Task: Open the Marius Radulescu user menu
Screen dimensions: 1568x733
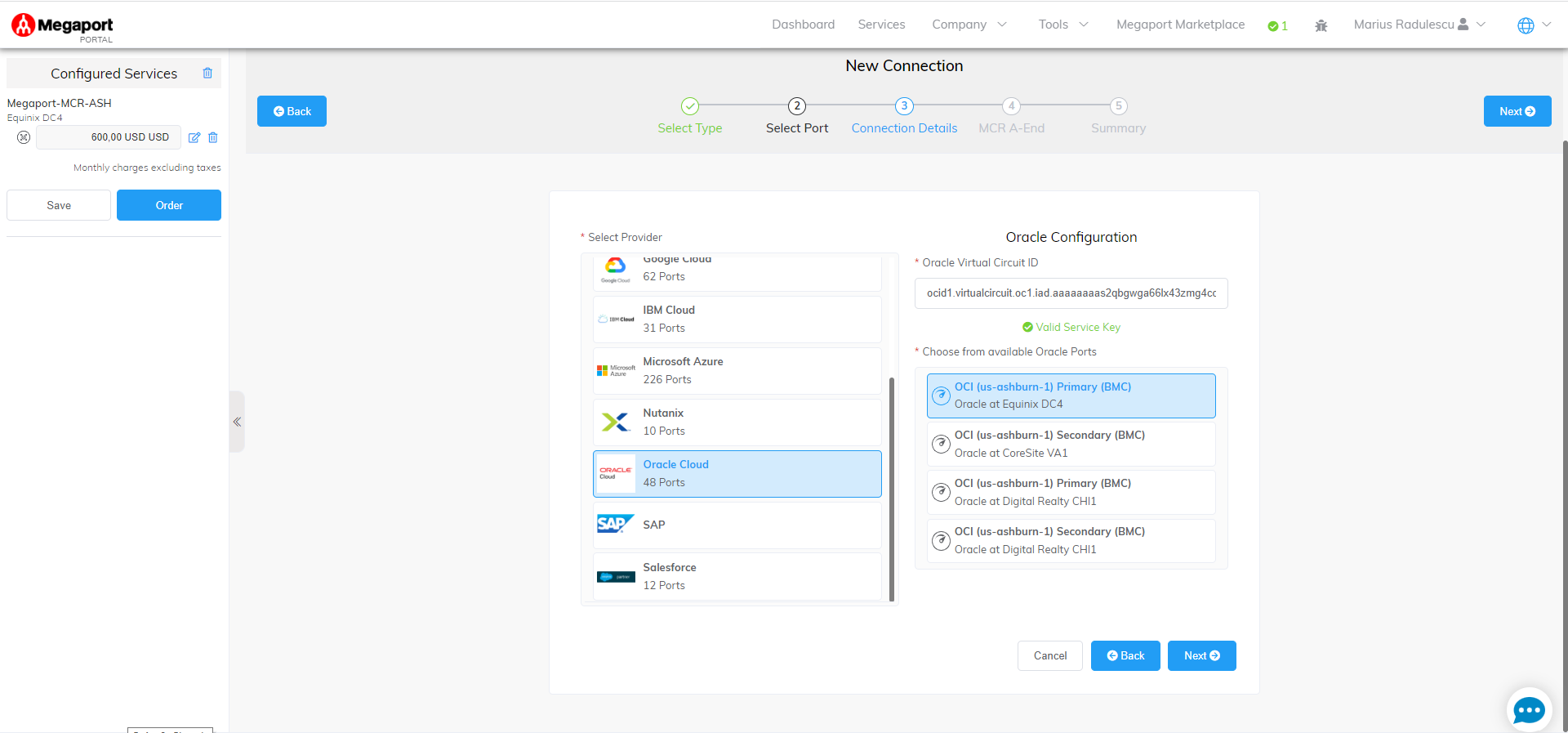Action: (x=1419, y=25)
